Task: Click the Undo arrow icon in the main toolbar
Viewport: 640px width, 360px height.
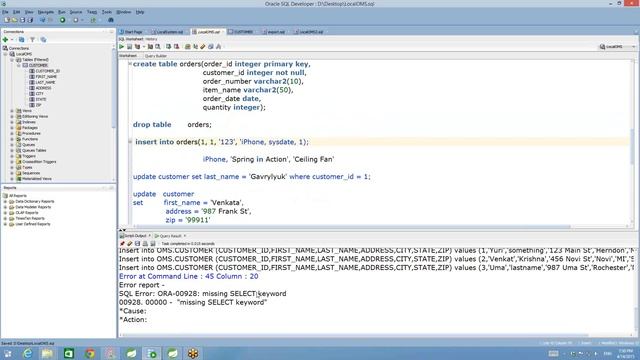Action: pyautogui.click(x=42, y=20)
